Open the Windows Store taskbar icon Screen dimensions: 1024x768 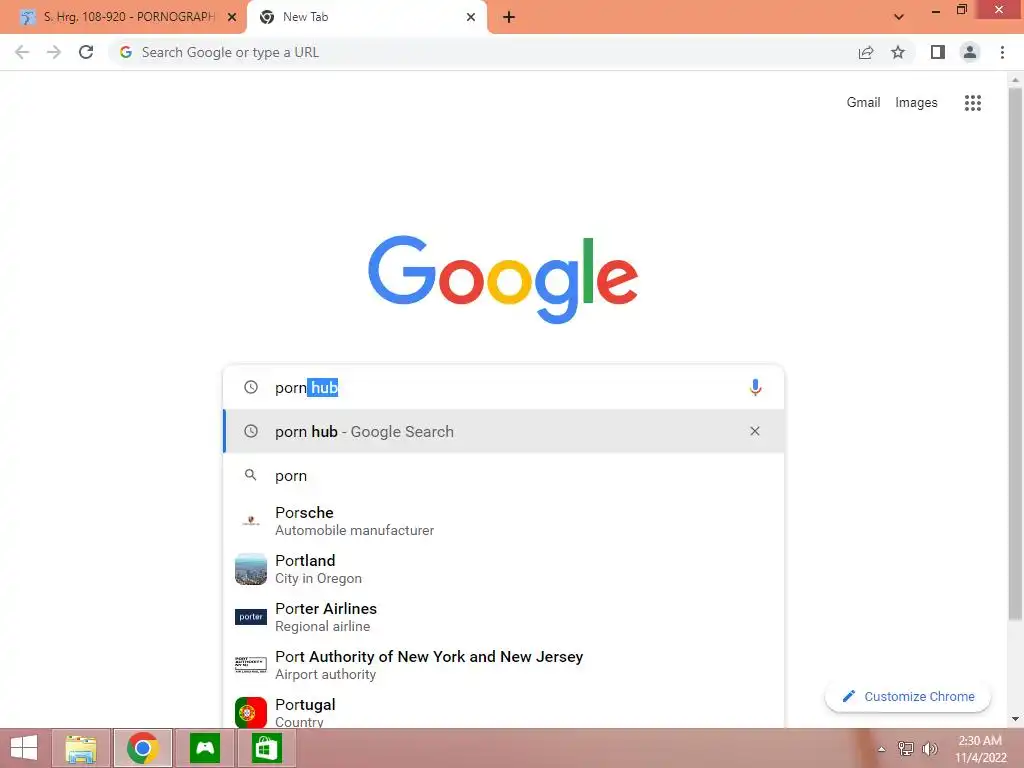coord(266,748)
